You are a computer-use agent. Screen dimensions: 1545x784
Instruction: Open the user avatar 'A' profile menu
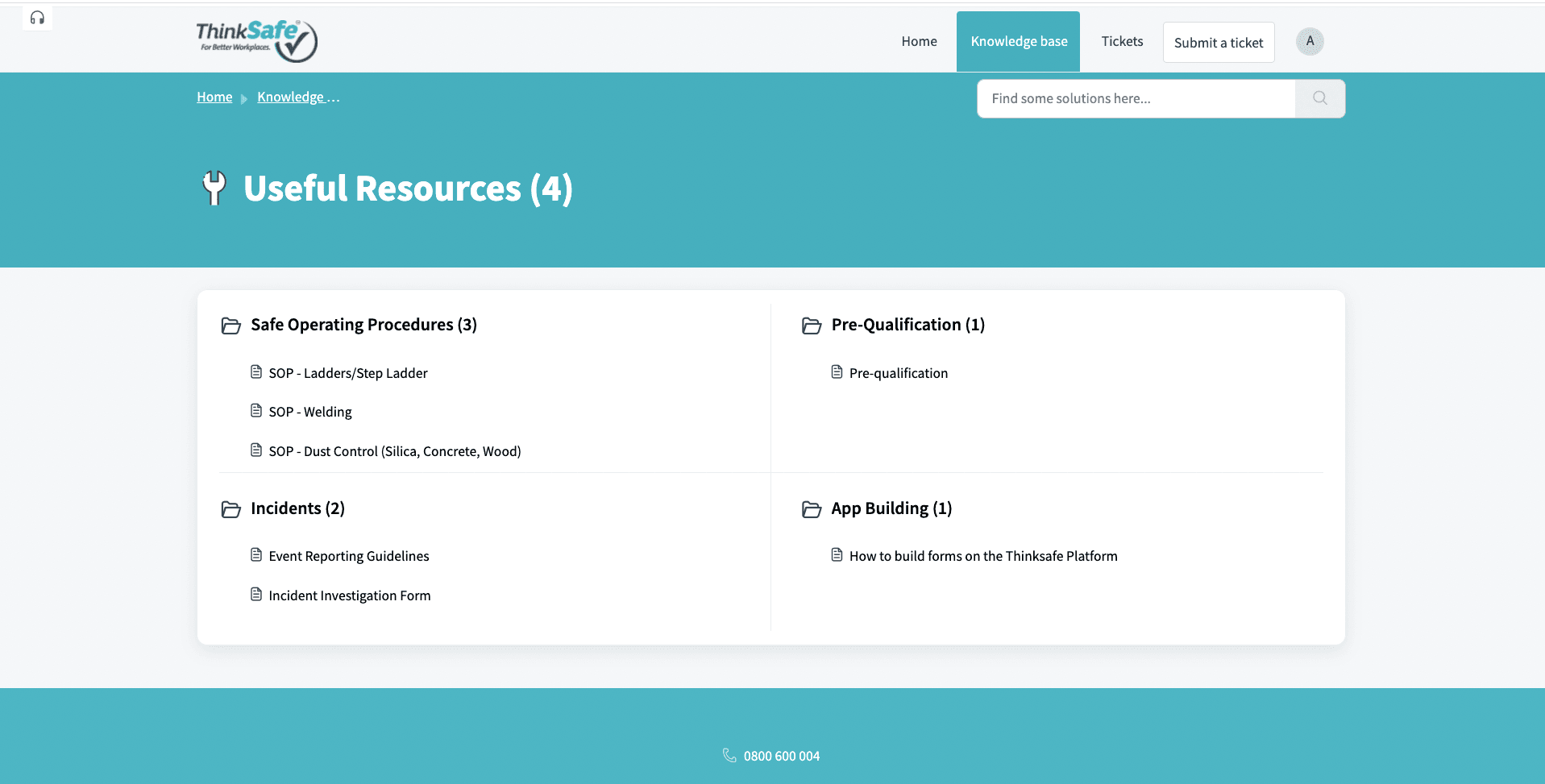(1309, 41)
